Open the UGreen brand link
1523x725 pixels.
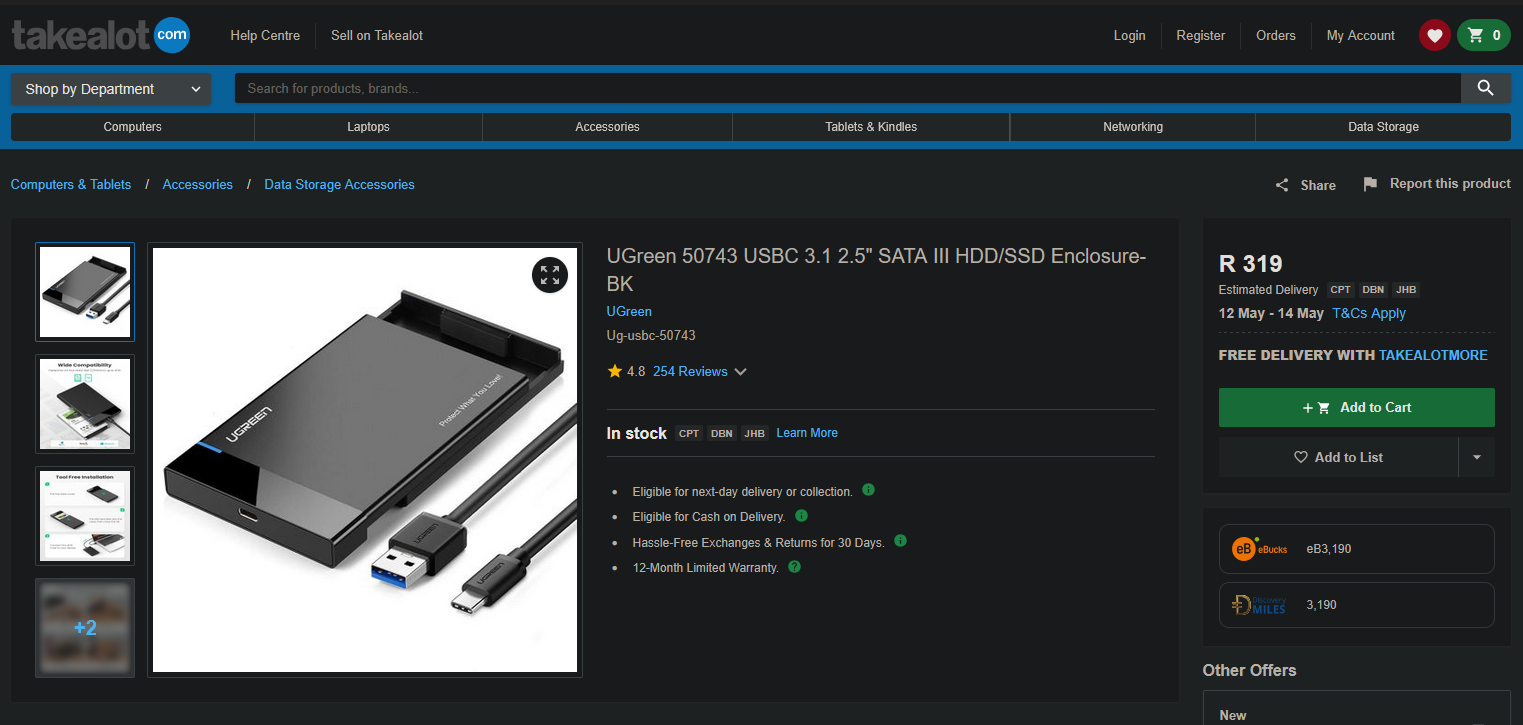pos(629,311)
